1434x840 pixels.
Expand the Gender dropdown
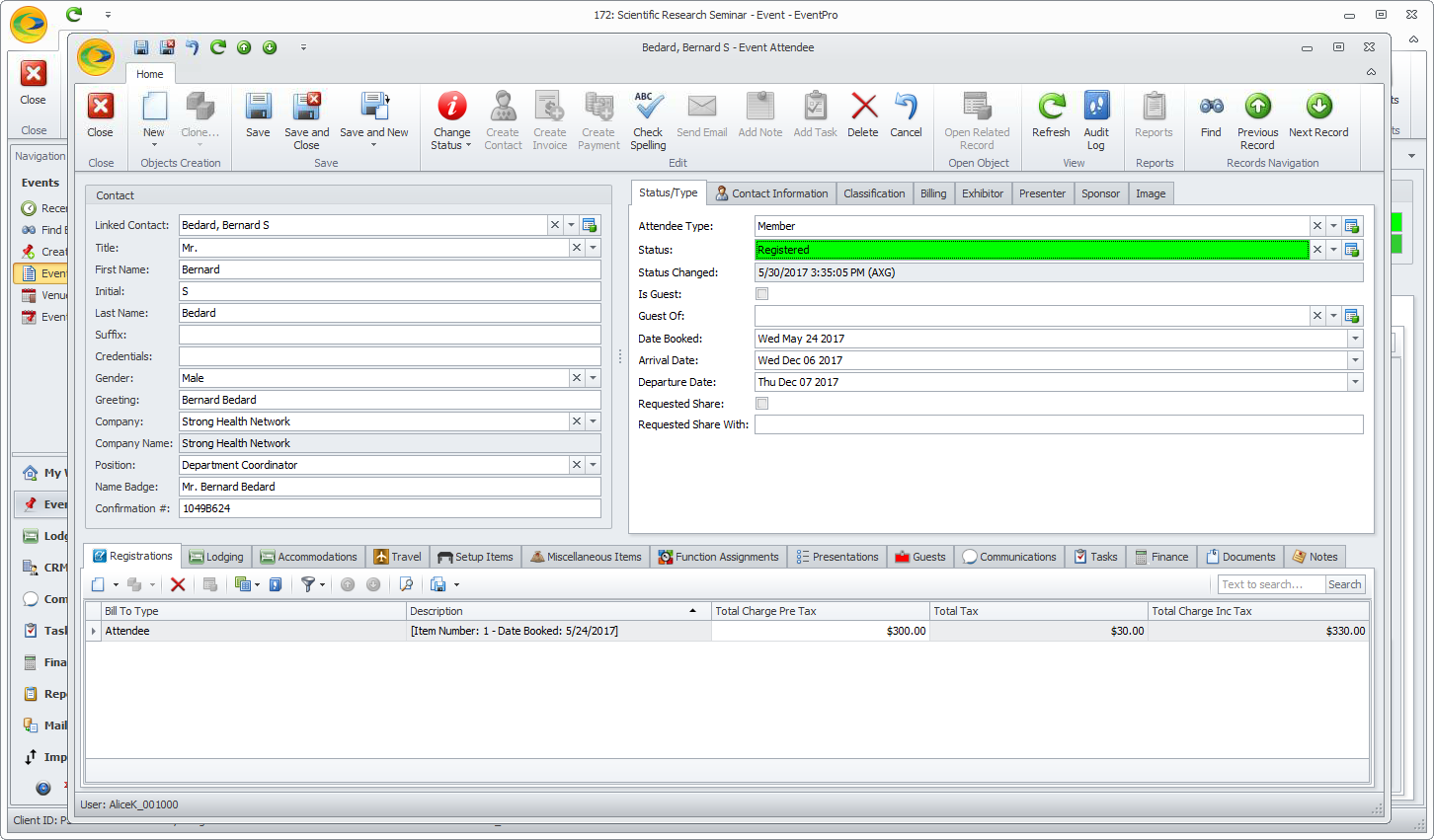(x=593, y=378)
